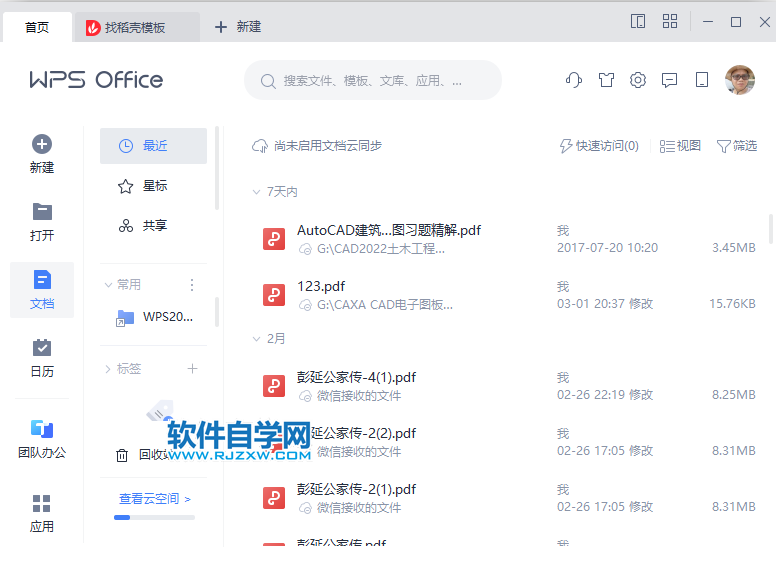Click path G:\CAD2022土木工程...
This screenshot has width=776, height=561.
pos(381,249)
